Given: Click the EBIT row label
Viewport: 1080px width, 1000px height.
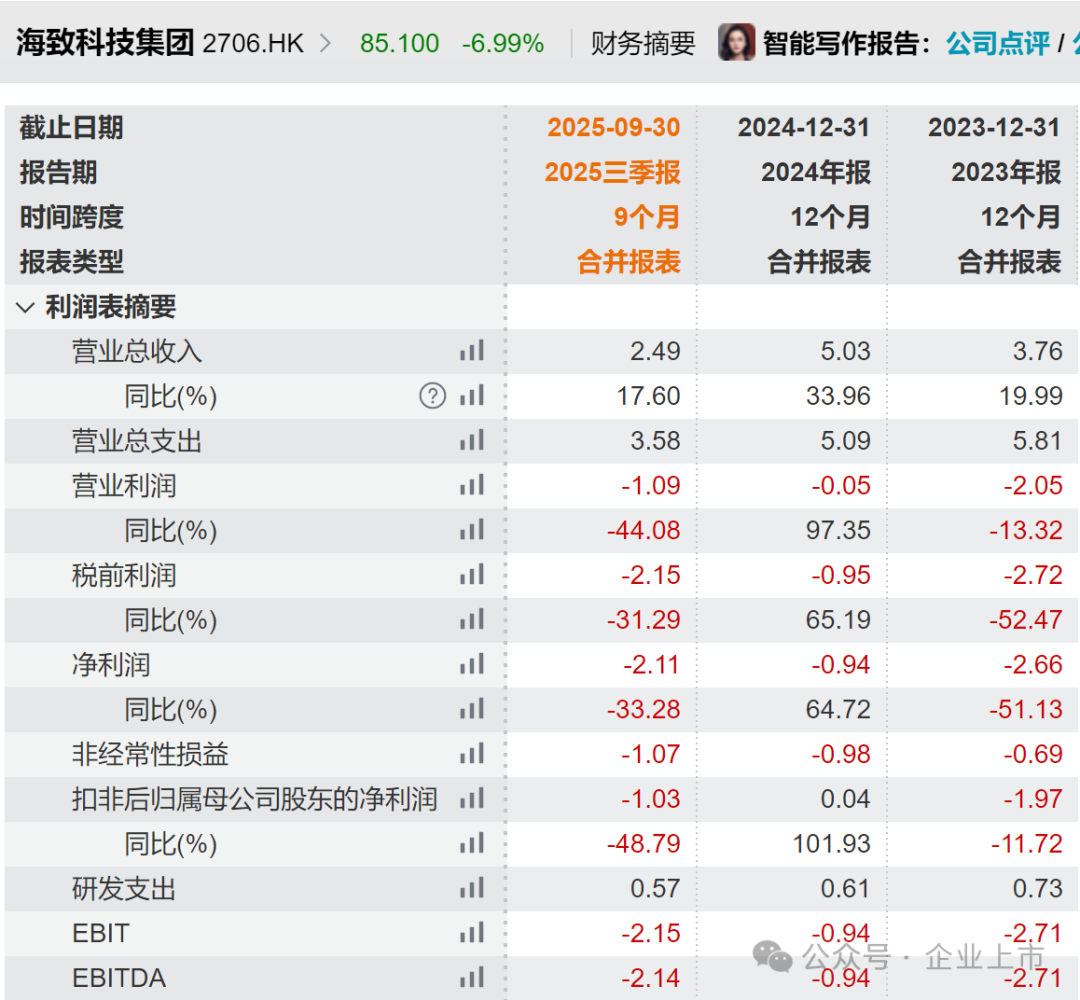Looking at the screenshot, I should click(101, 933).
